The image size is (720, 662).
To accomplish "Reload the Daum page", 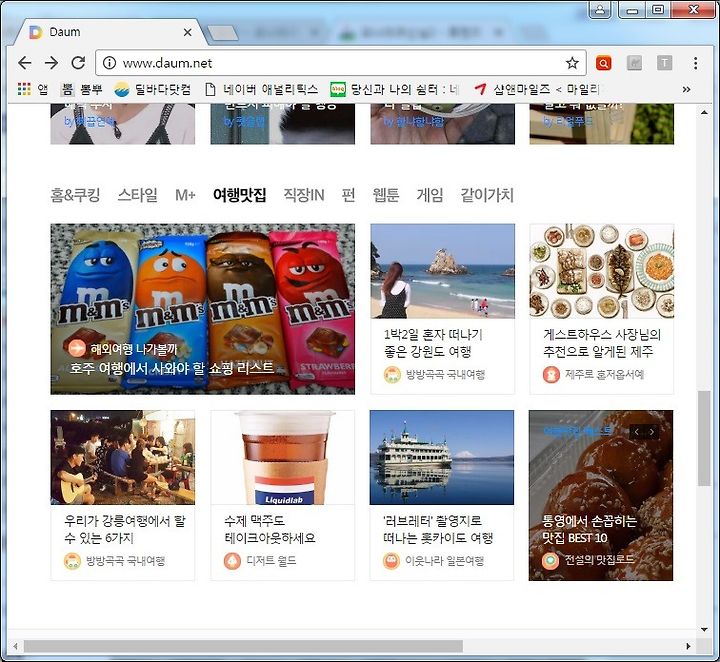I will [x=79, y=63].
